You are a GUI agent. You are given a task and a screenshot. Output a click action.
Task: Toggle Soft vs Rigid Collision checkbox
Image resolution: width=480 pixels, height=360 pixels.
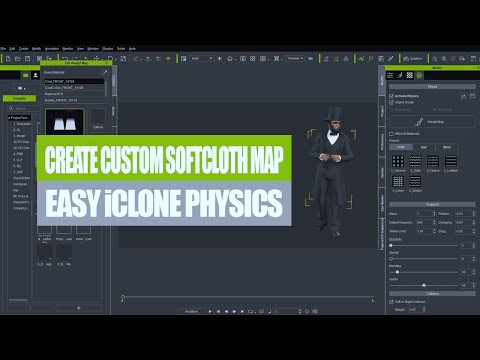[x=391, y=302]
